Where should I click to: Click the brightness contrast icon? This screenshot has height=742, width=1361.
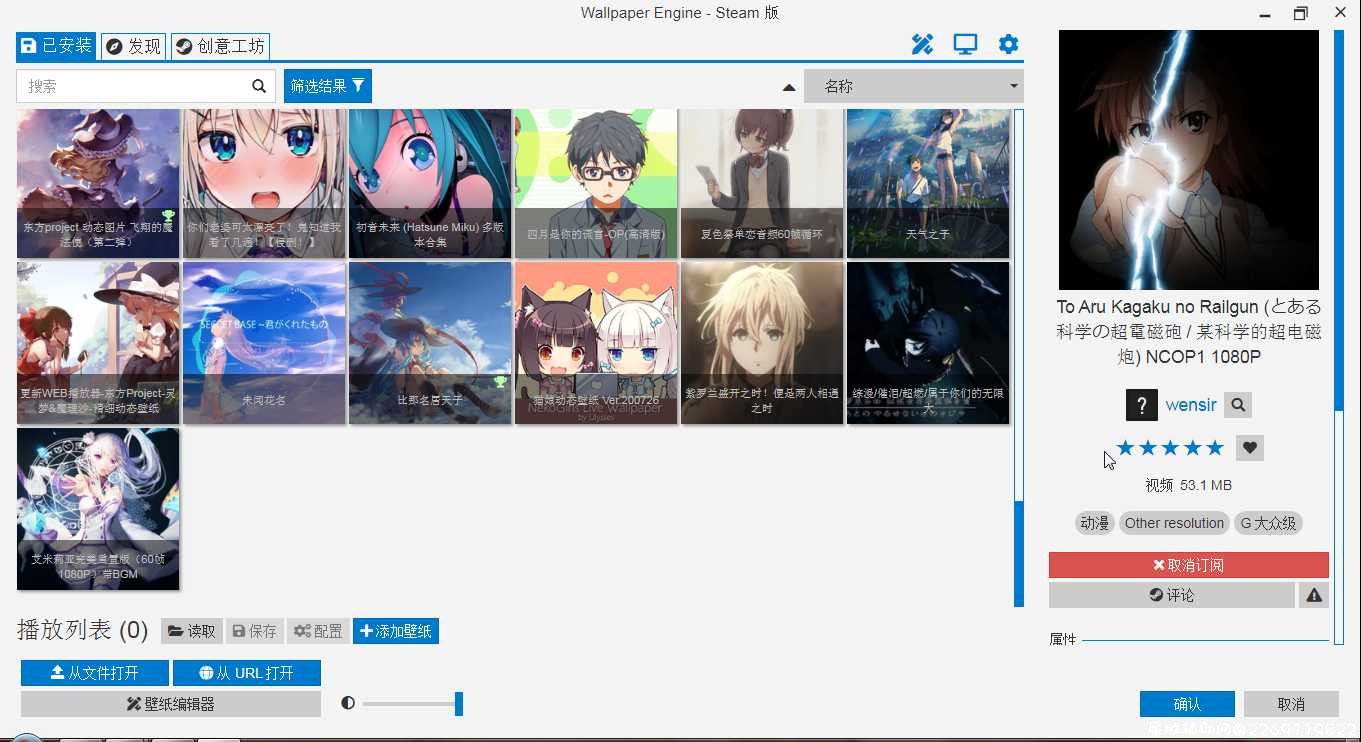pos(348,703)
